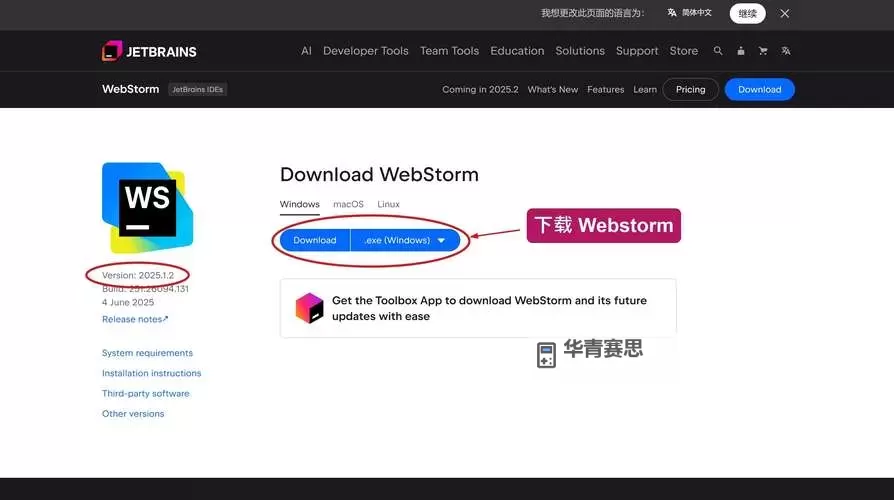Open the Release notes link
Image resolution: width=894 pixels, height=500 pixels.
point(135,319)
